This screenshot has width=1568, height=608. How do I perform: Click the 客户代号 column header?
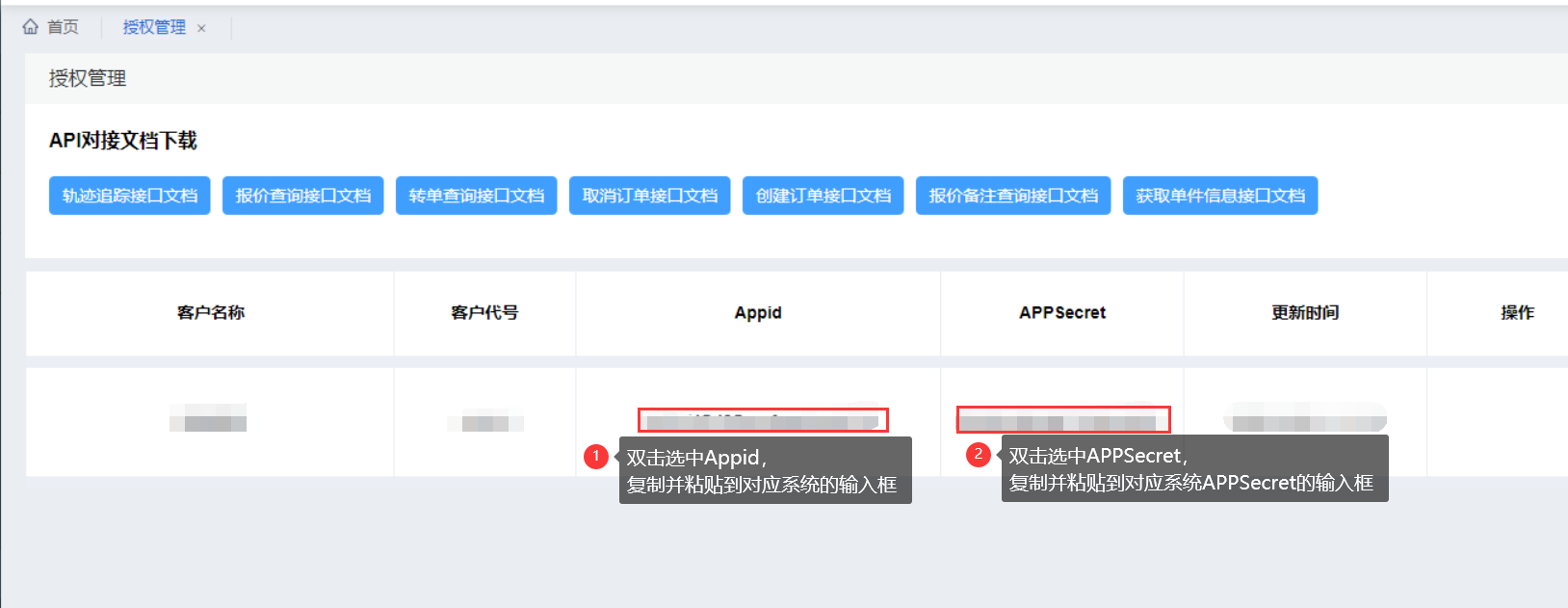(x=484, y=312)
